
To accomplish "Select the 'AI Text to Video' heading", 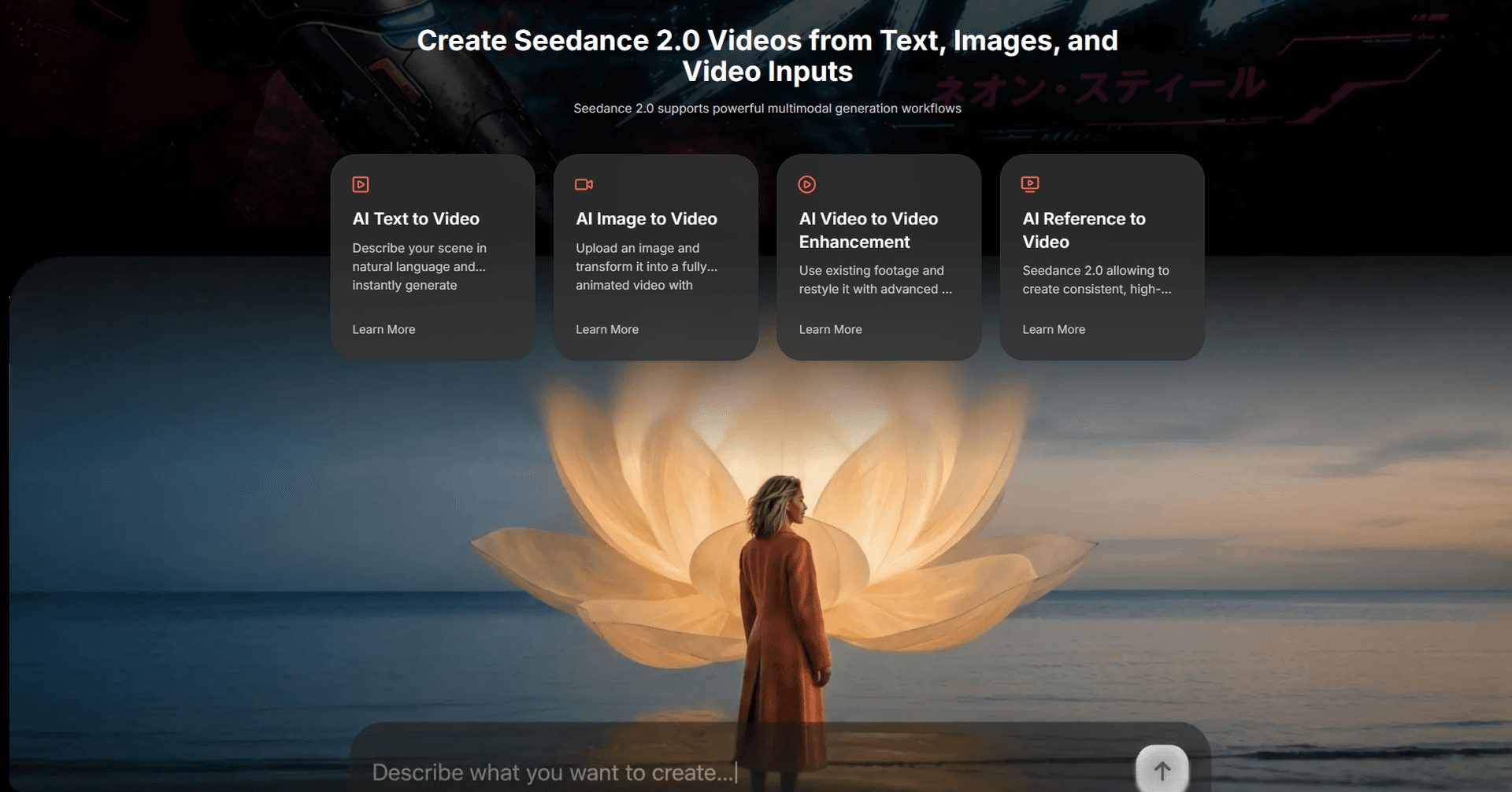I will pos(416,219).
